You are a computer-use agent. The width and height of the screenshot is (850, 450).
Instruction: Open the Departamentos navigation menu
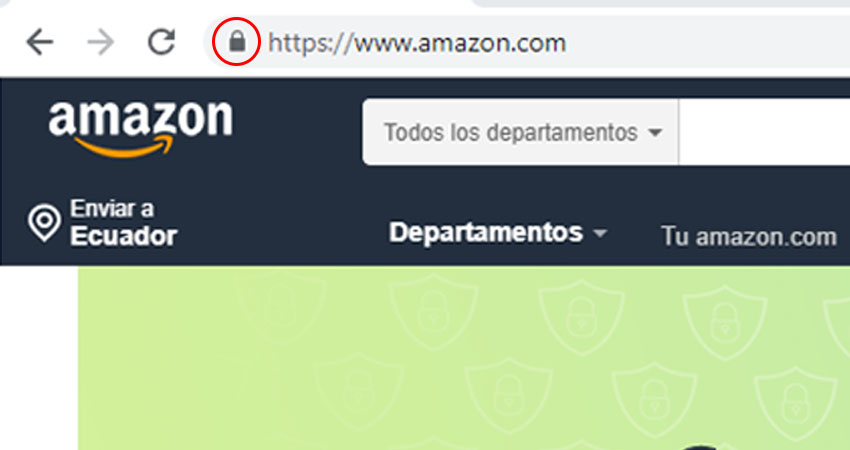(498, 233)
